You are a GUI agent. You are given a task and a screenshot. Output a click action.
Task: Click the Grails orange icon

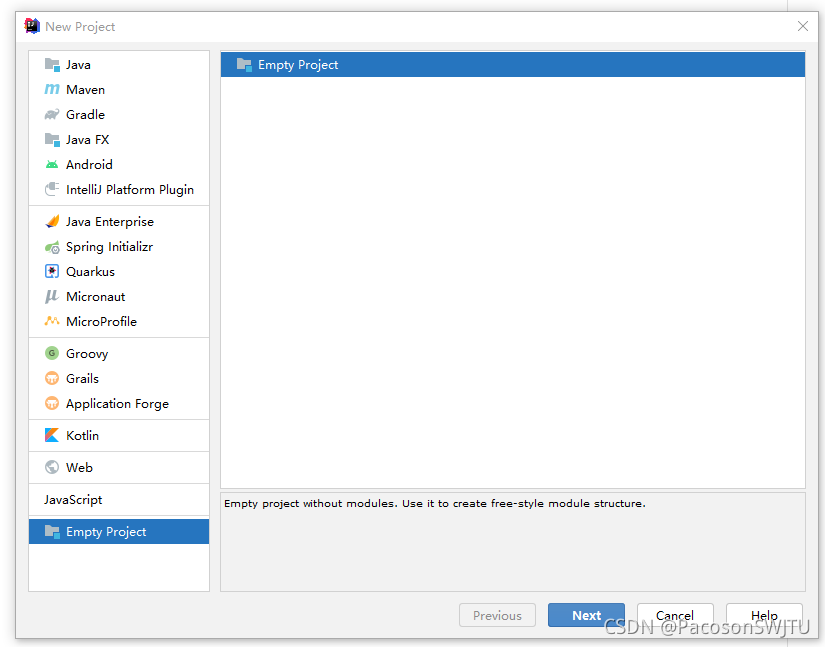point(52,378)
